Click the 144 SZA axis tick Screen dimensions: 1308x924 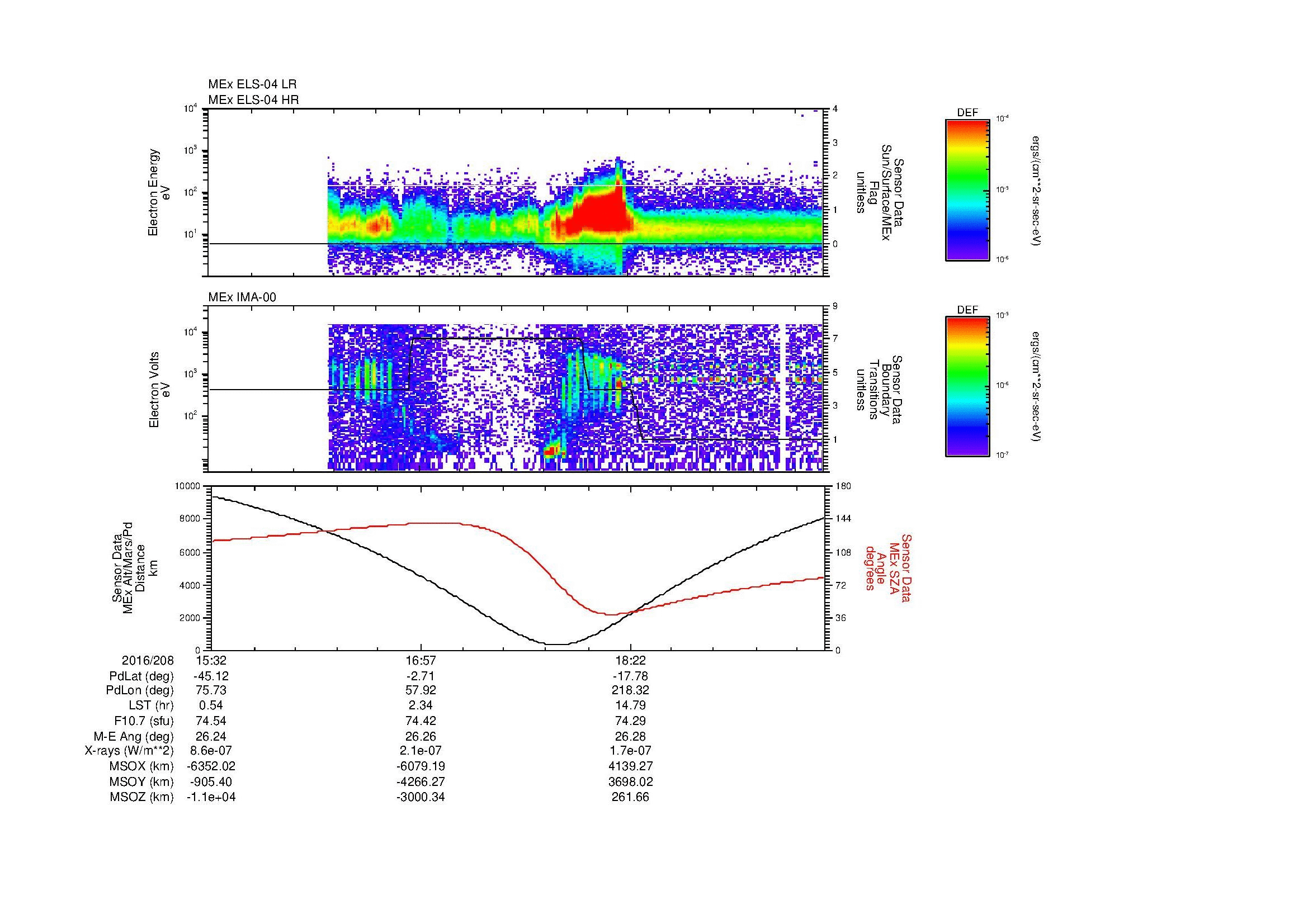coord(844,519)
